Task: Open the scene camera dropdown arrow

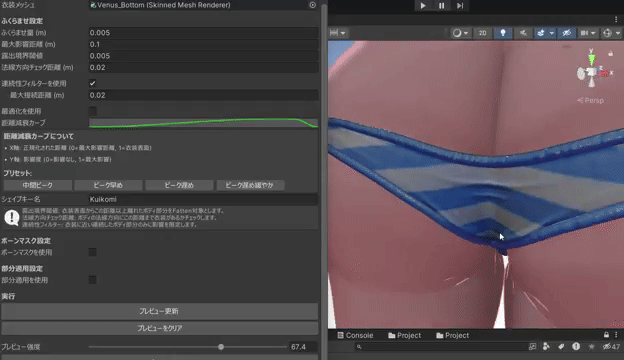Action: pyautogui.click(x=593, y=33)
